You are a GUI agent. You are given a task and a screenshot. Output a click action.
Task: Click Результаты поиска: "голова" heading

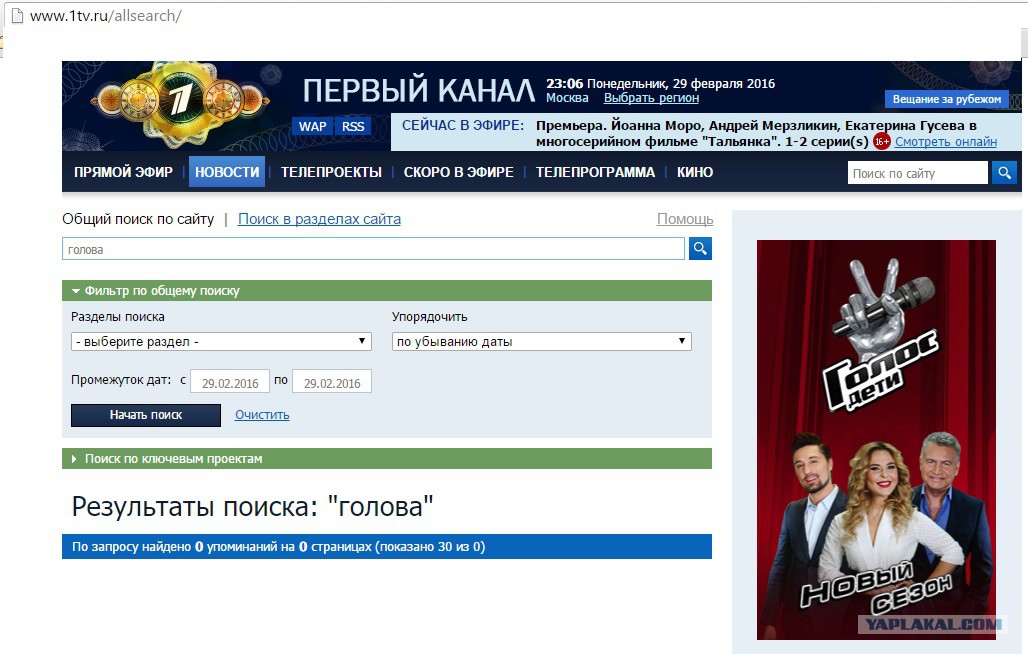click(x=252, y=507)
